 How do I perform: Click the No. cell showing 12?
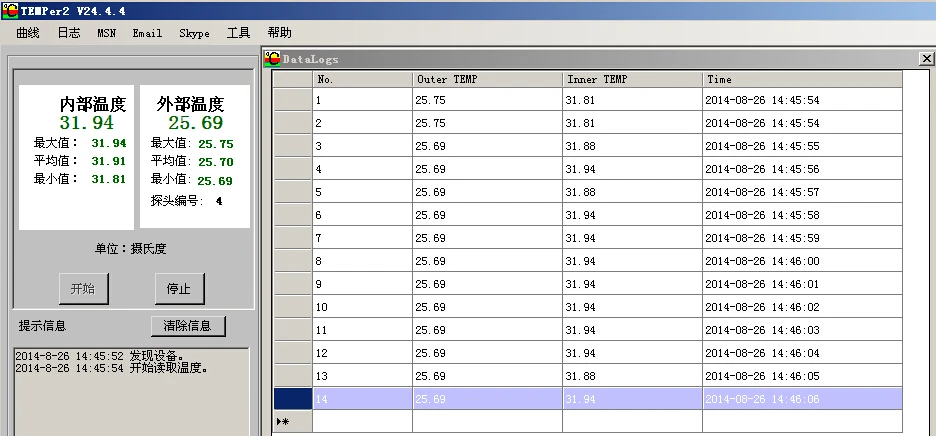point(362,353)
